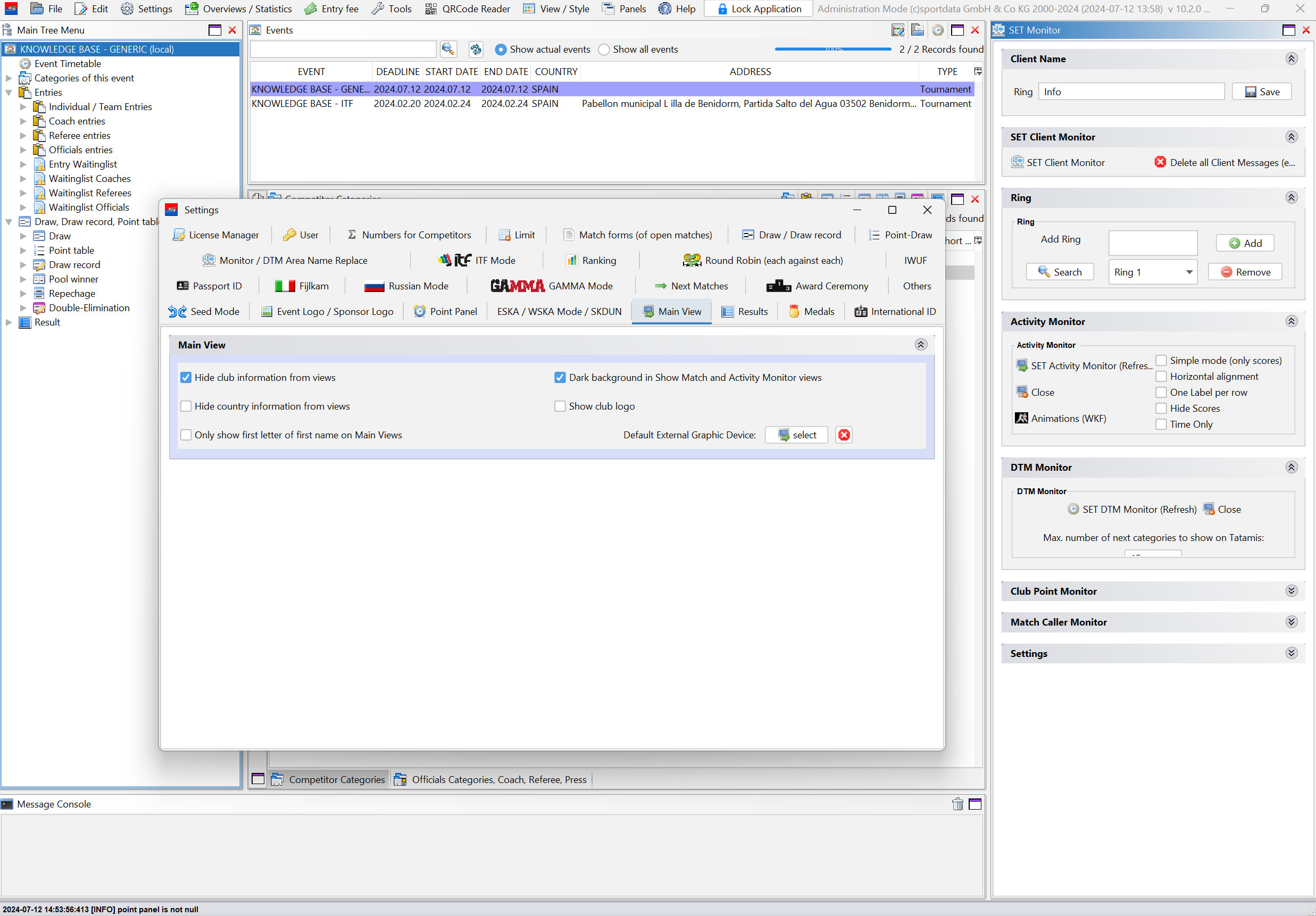Toggle Hide club information from views
The image size is (1316, 916).
(x=186, y=377)
